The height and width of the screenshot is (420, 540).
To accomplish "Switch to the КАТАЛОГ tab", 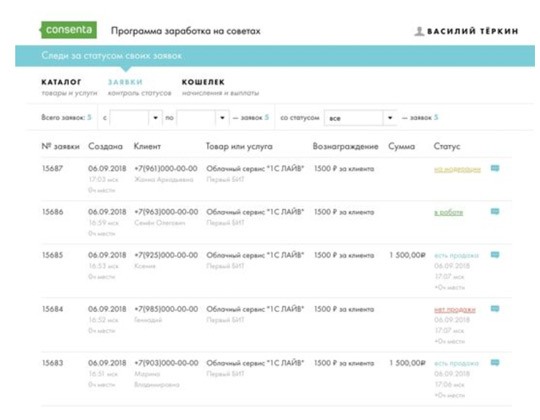I will point(69,87).
